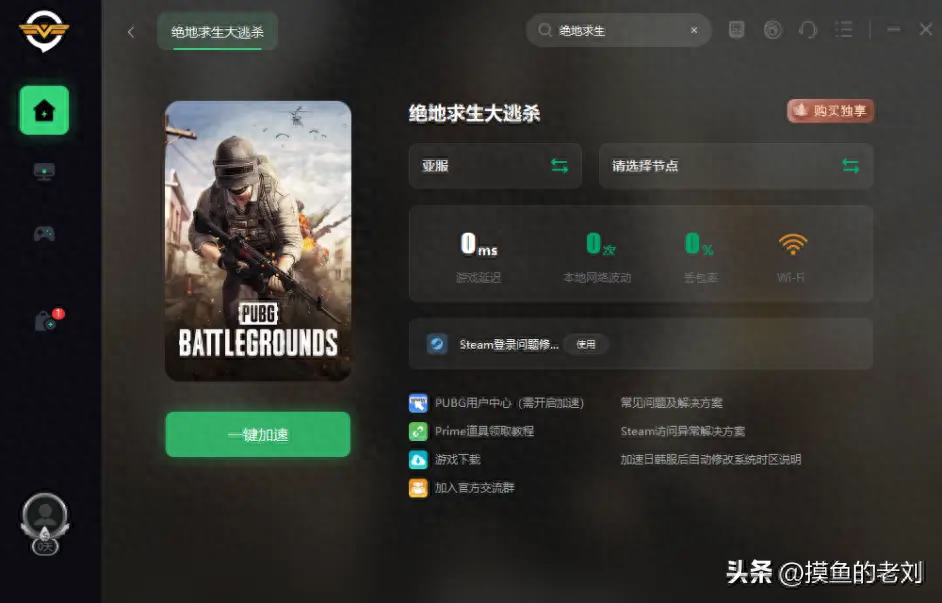This screenshot has height=603, width=942.
Task: Open Steam访问异常解决方案 link
Action: pyautogui.click(x=683, y=431)
